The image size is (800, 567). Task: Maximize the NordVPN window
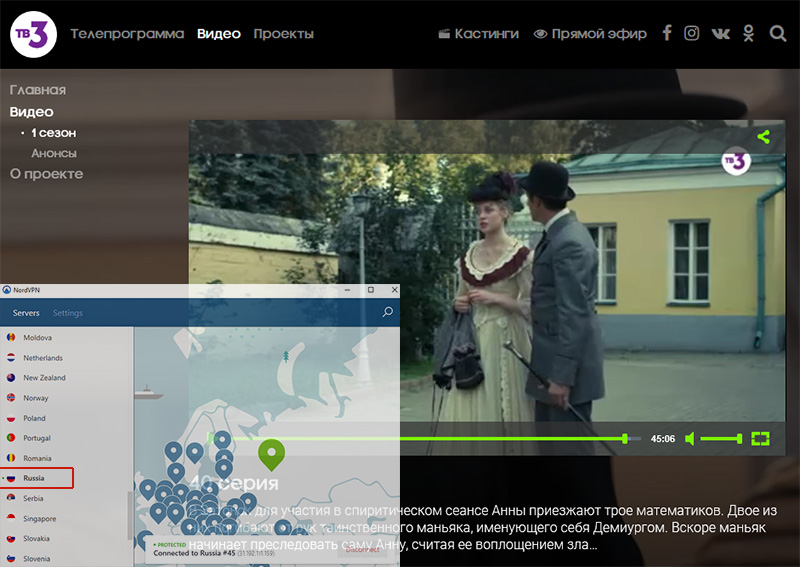click(371, 290)
